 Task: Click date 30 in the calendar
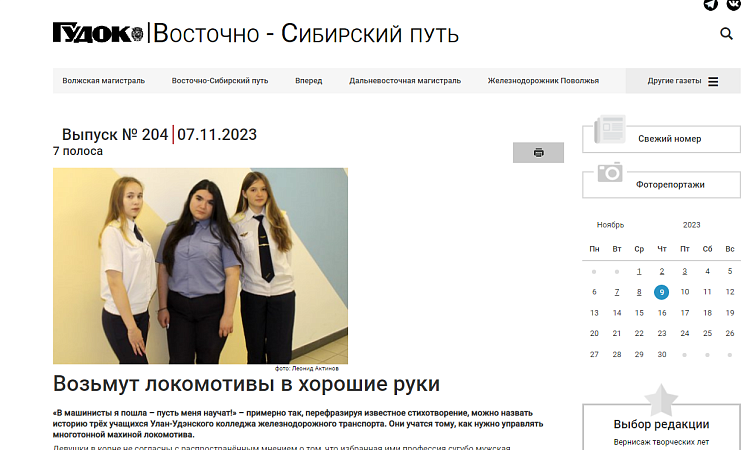point(662,354)
